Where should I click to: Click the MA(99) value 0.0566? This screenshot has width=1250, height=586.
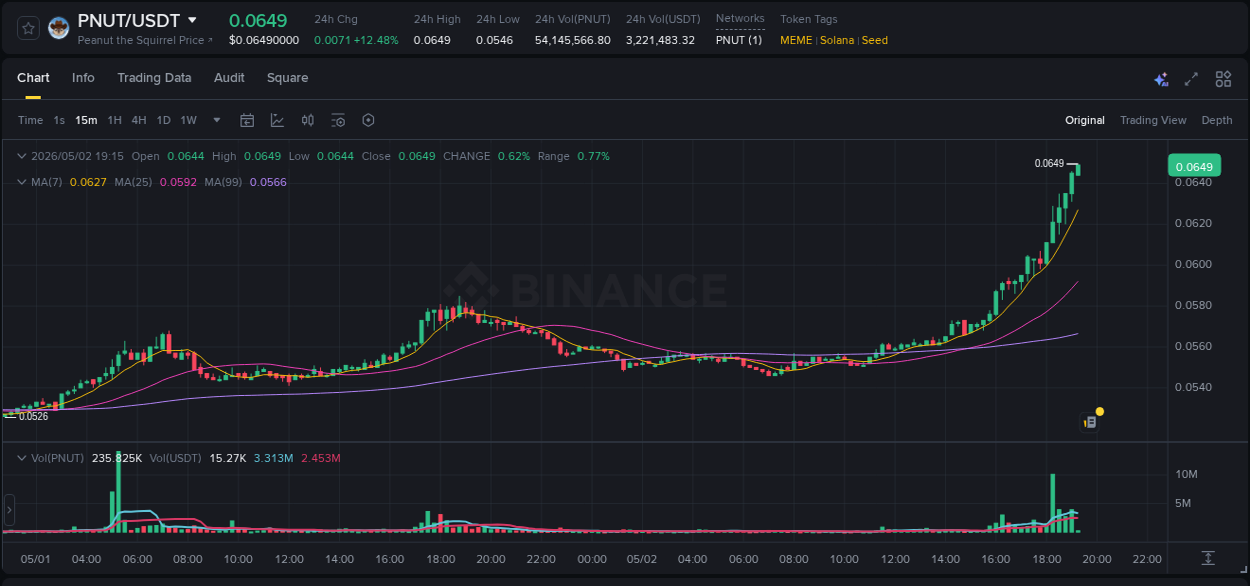click(x=268, y=182)
